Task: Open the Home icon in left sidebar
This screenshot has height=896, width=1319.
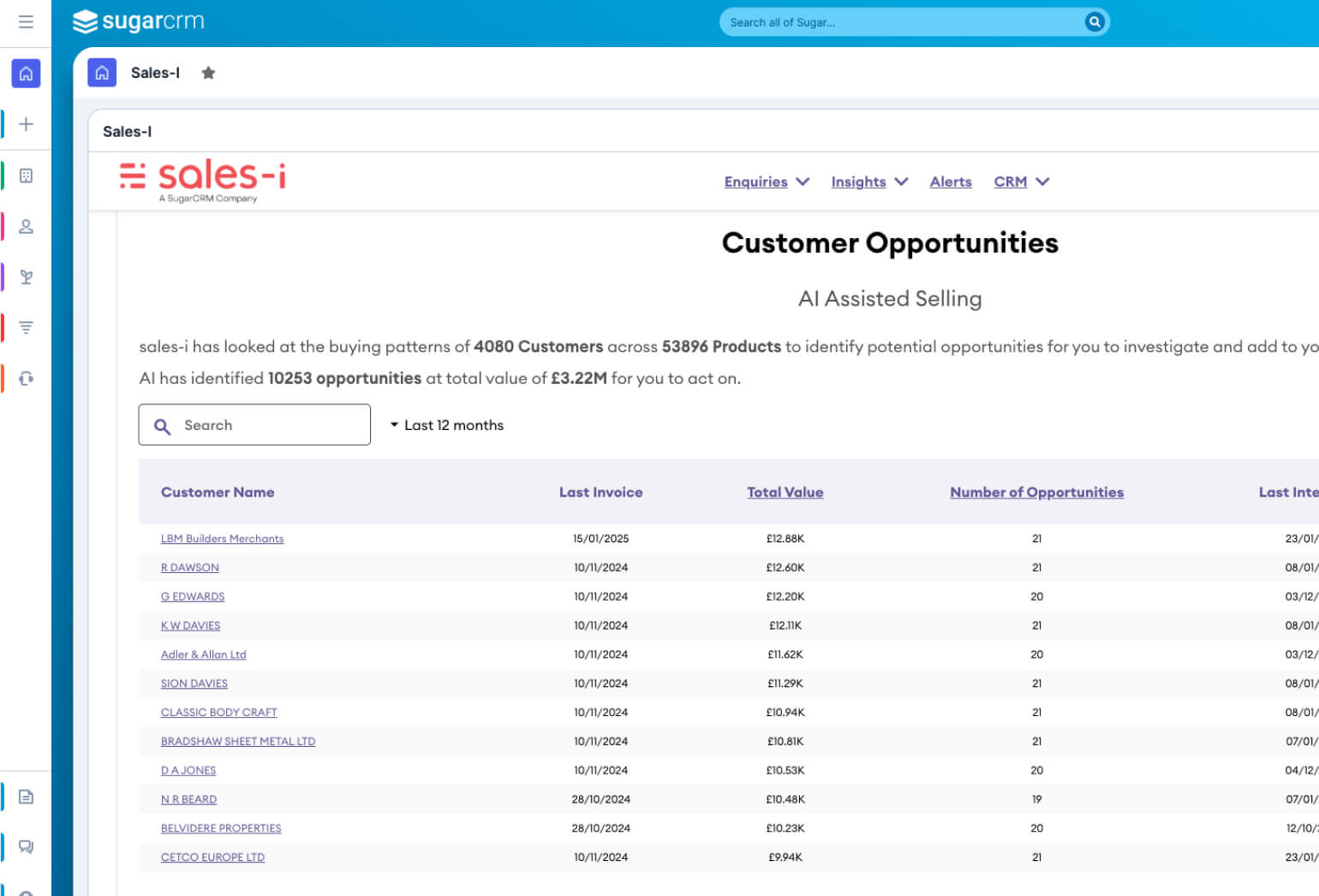Action: [x=26, y=74]
